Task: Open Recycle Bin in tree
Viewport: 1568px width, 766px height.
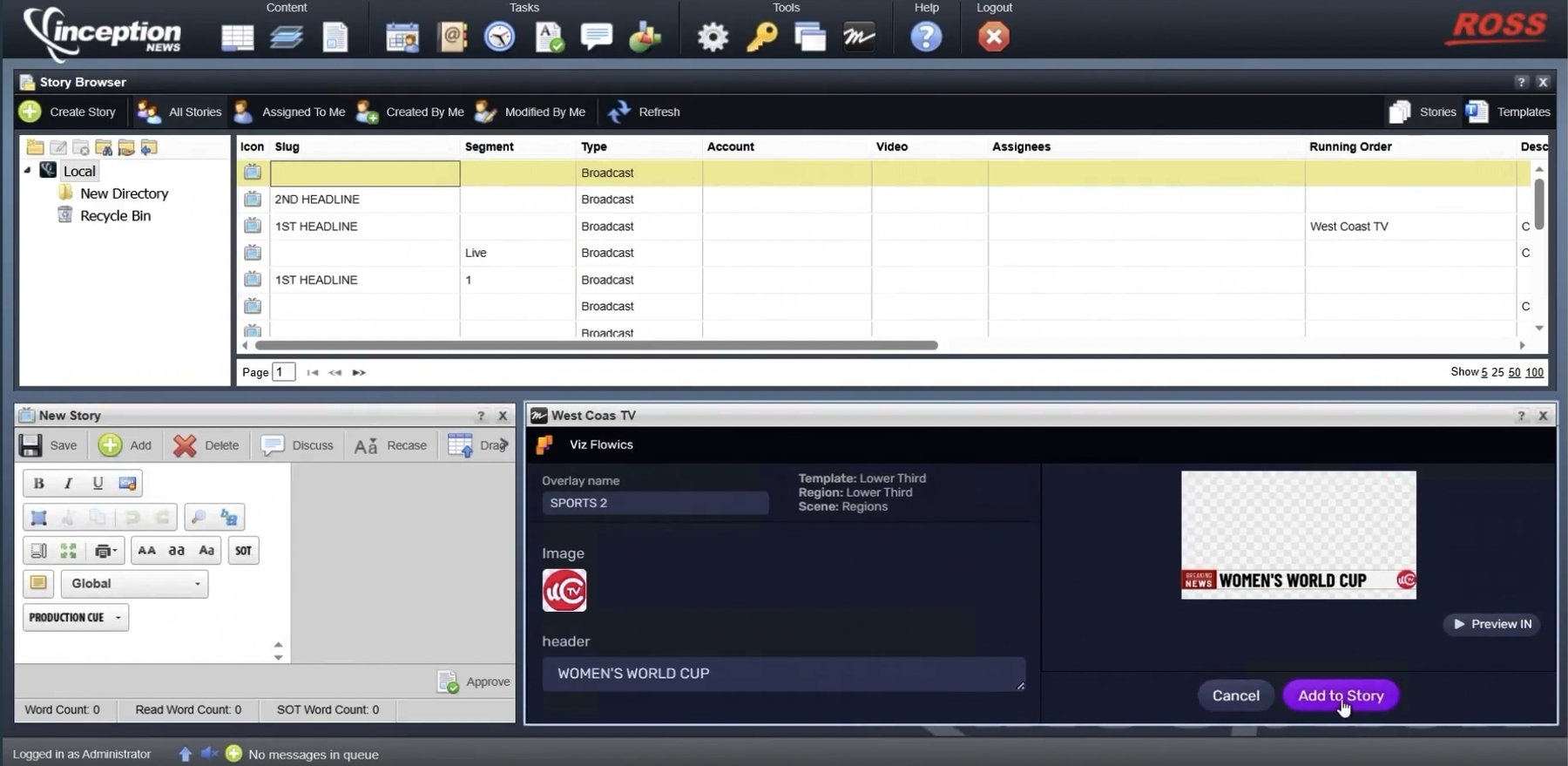Action: (115, 215)
